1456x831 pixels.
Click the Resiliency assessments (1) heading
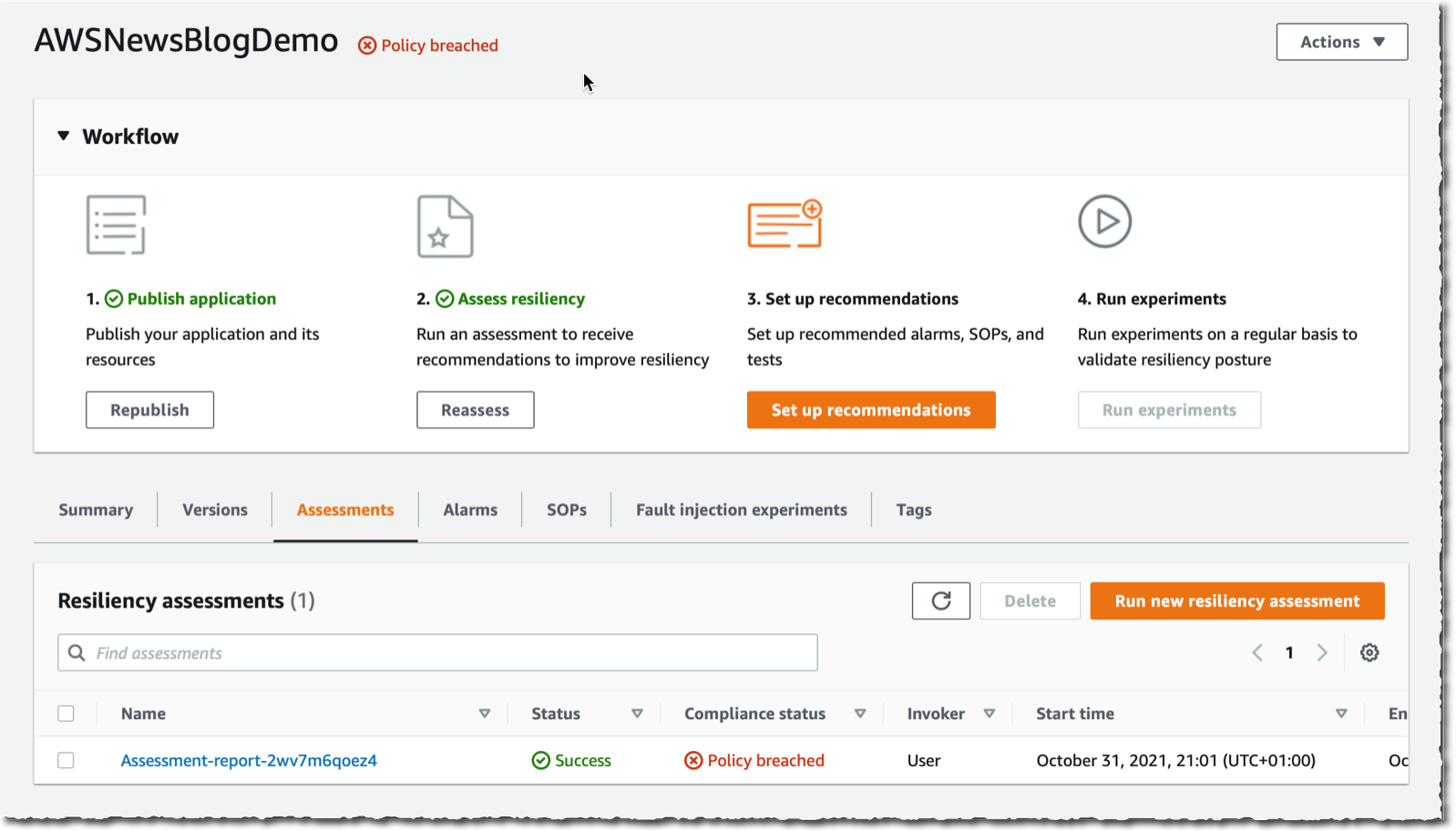(186, 600)
